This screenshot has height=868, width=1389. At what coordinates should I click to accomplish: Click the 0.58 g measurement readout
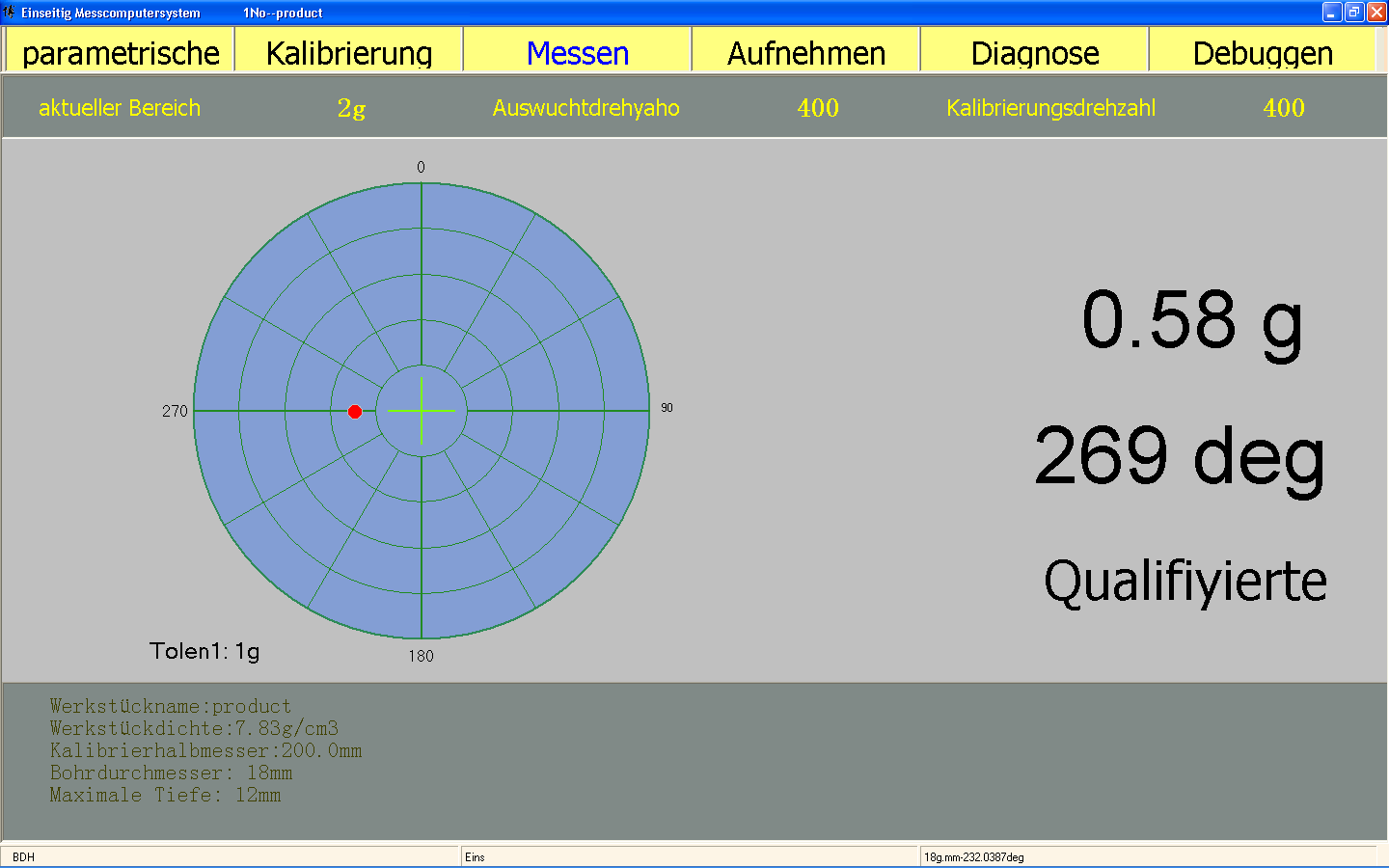click(x=1192, y=321)
